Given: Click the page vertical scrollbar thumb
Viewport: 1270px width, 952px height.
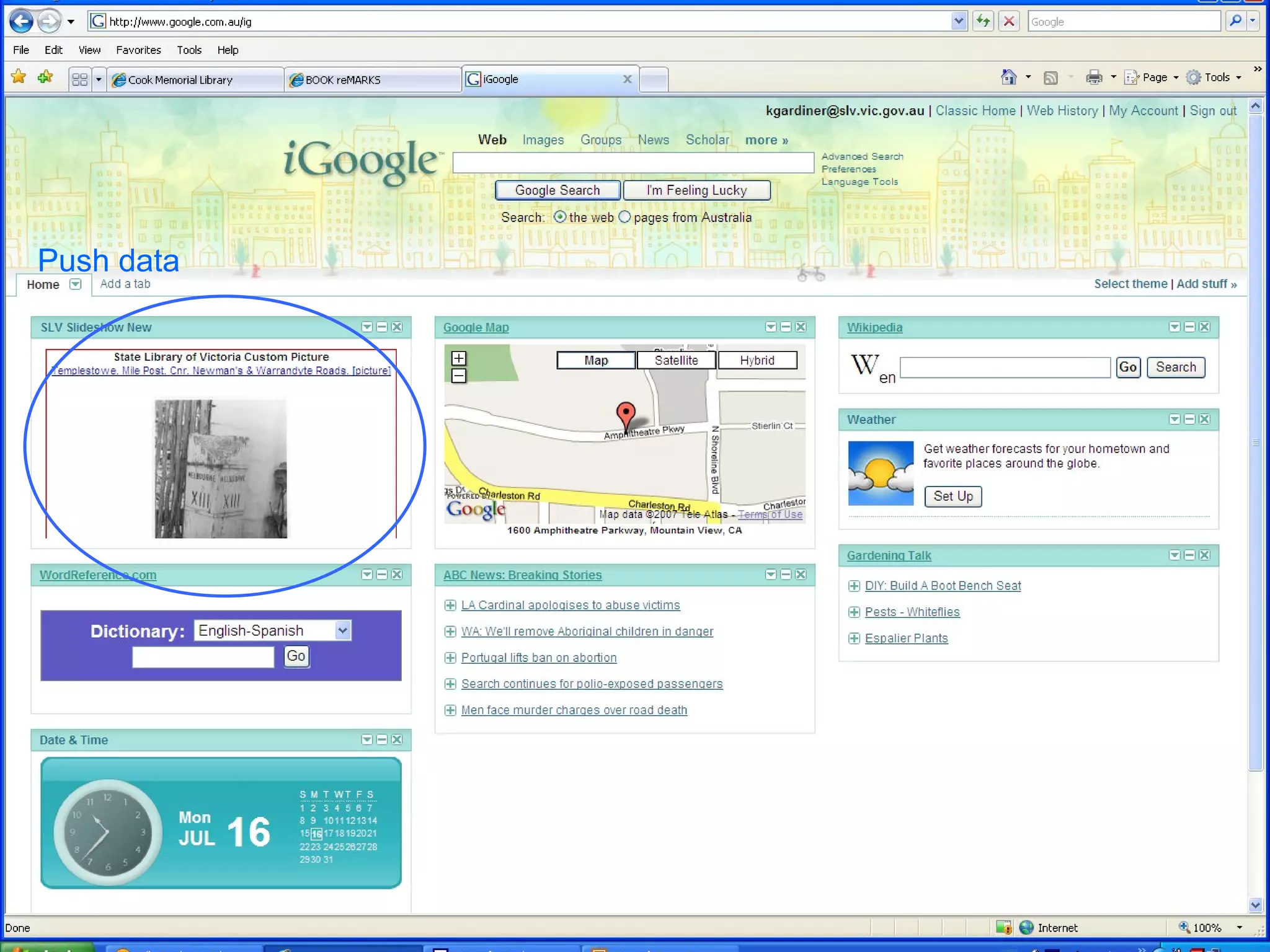Looking at the screenshot, I should [1255, 443].
